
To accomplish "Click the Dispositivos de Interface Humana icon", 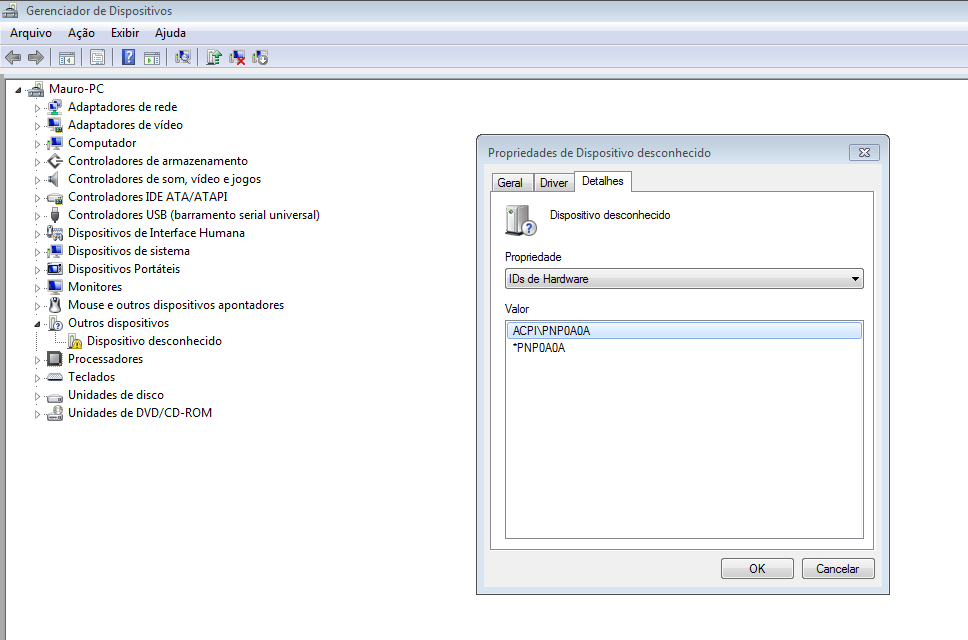I will click(54, 233).
